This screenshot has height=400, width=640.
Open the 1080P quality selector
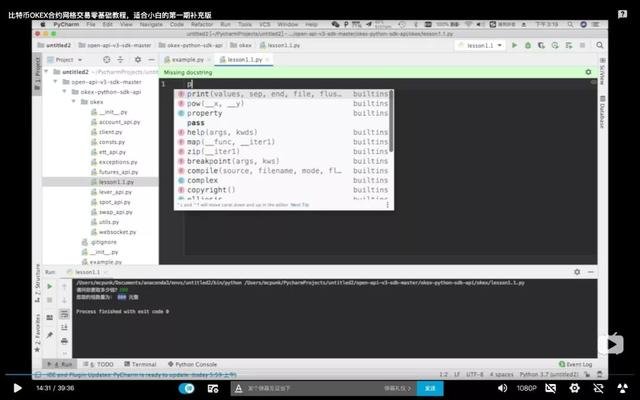click(x=527, y=388)
